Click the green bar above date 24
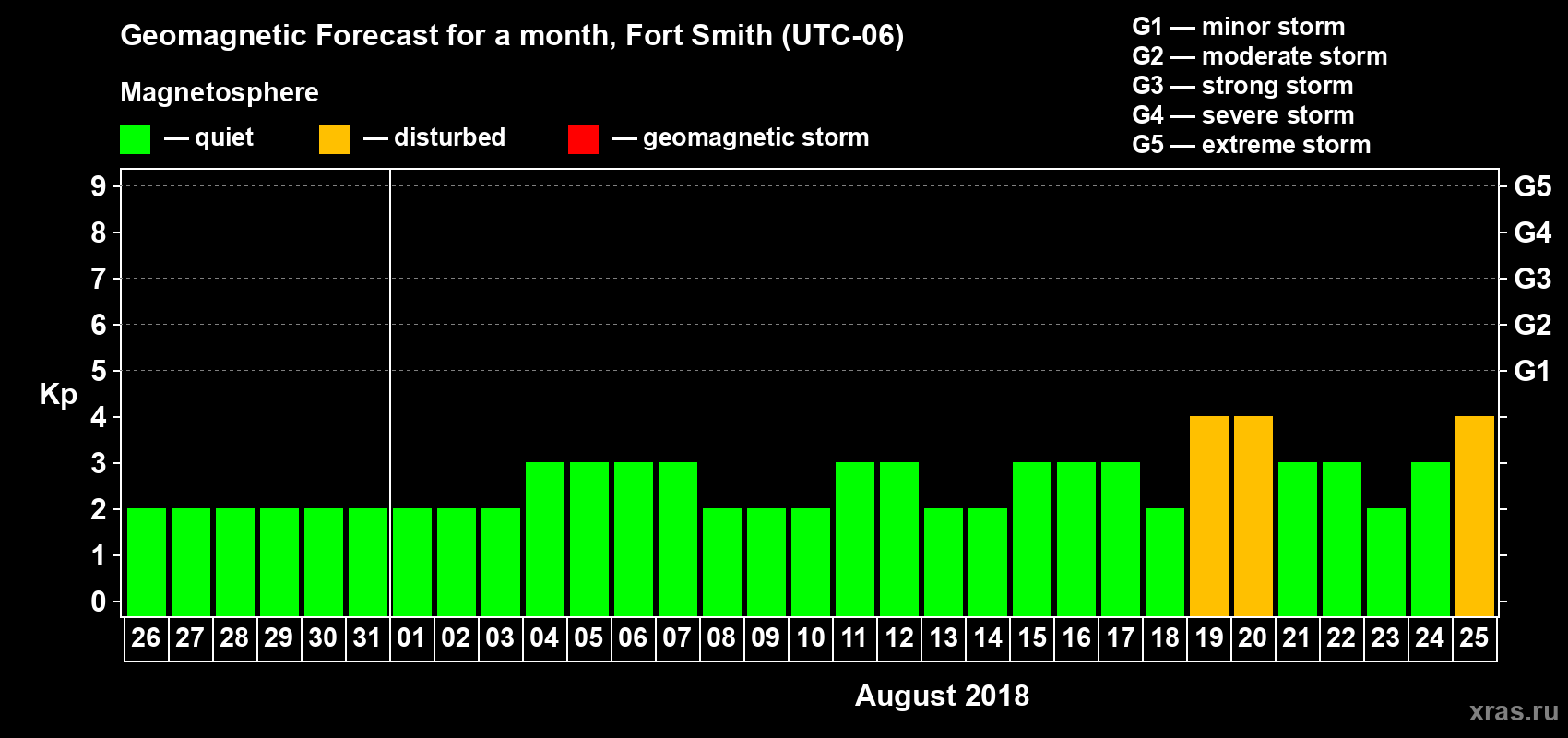The width and height of the screenshot is (1568, 738). 1431,540
